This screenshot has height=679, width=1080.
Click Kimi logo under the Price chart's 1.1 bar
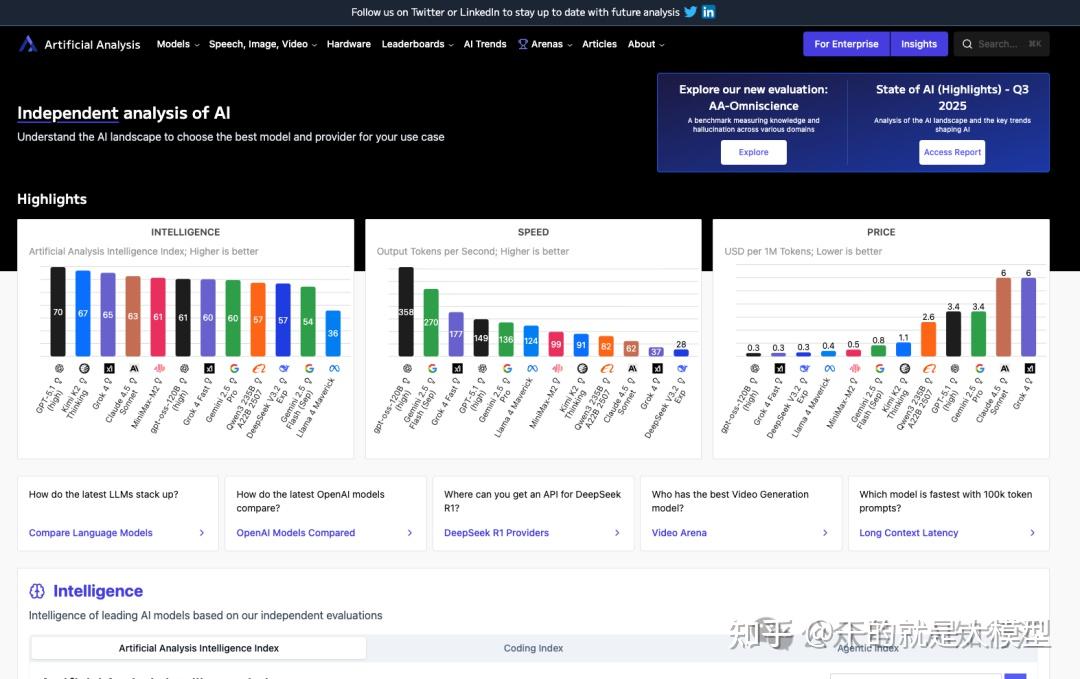point(905,368)
